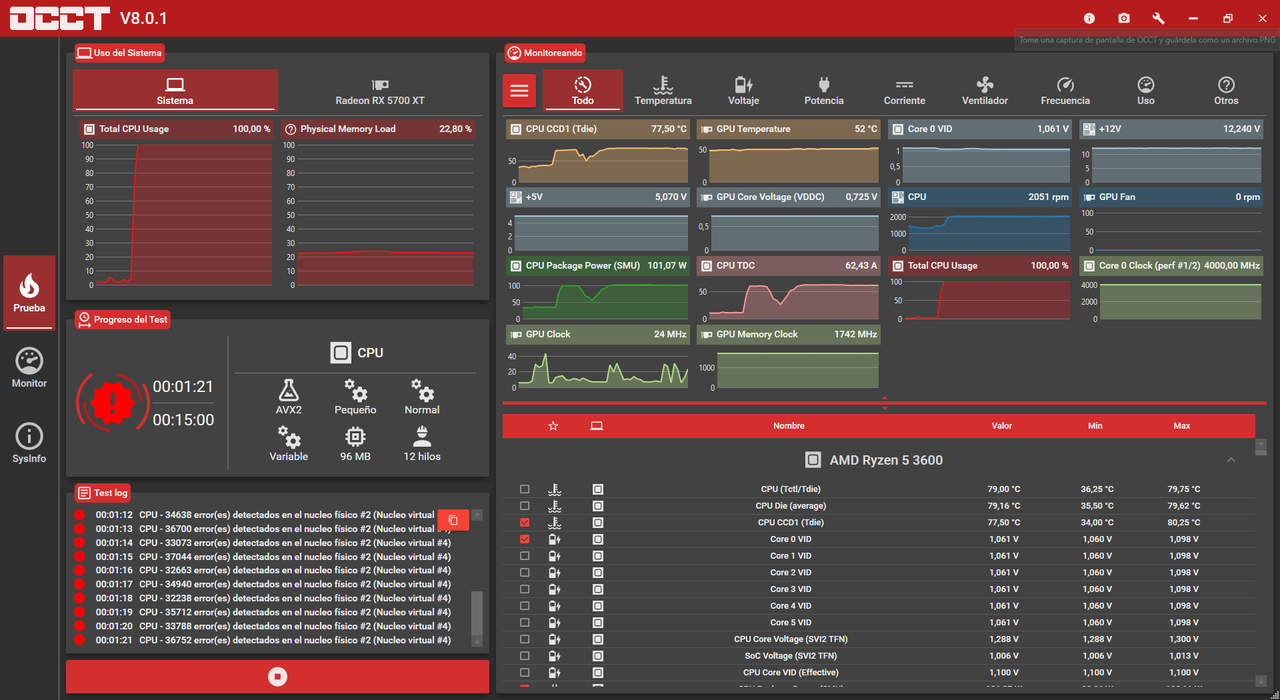Click the CPU CCD1 (Tdie) graph
1280x700 pixels.
point(598,152)
